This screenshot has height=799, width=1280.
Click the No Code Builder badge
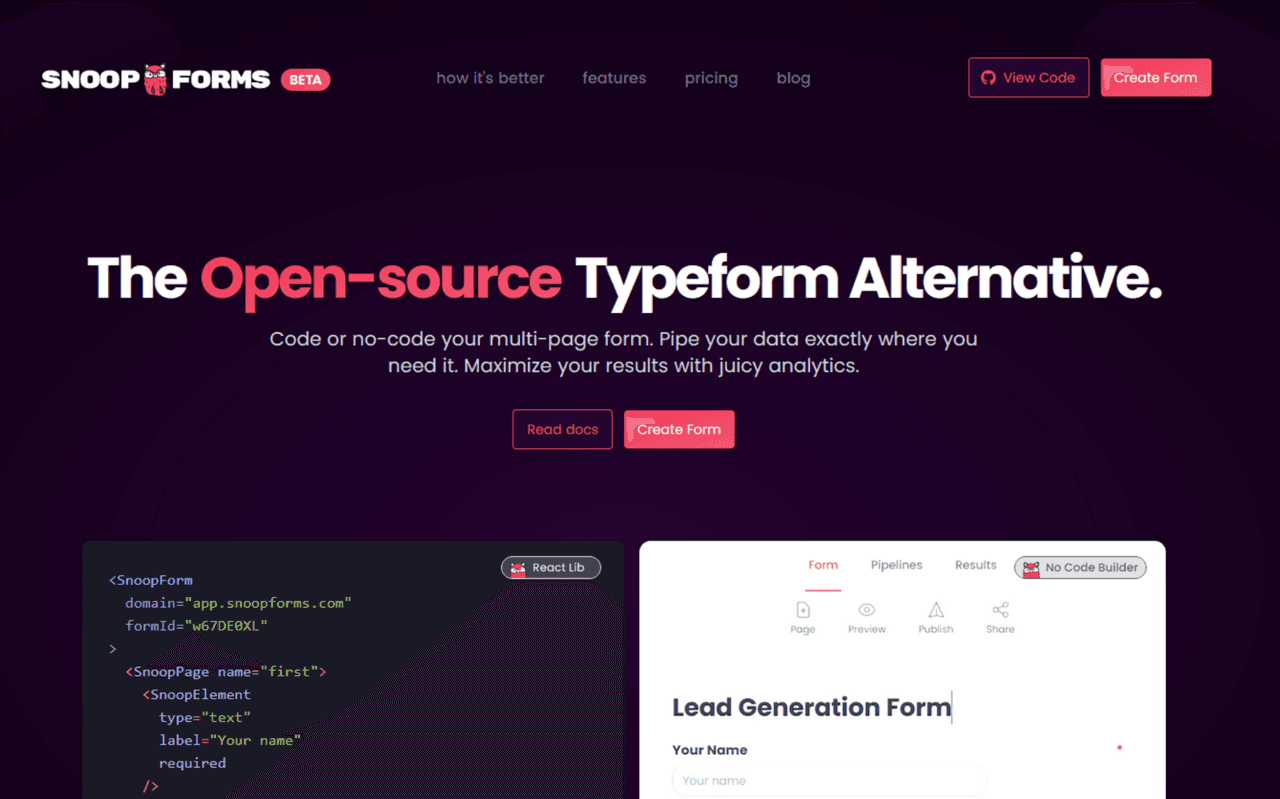pyautogui.click(x=1080, y=568)
